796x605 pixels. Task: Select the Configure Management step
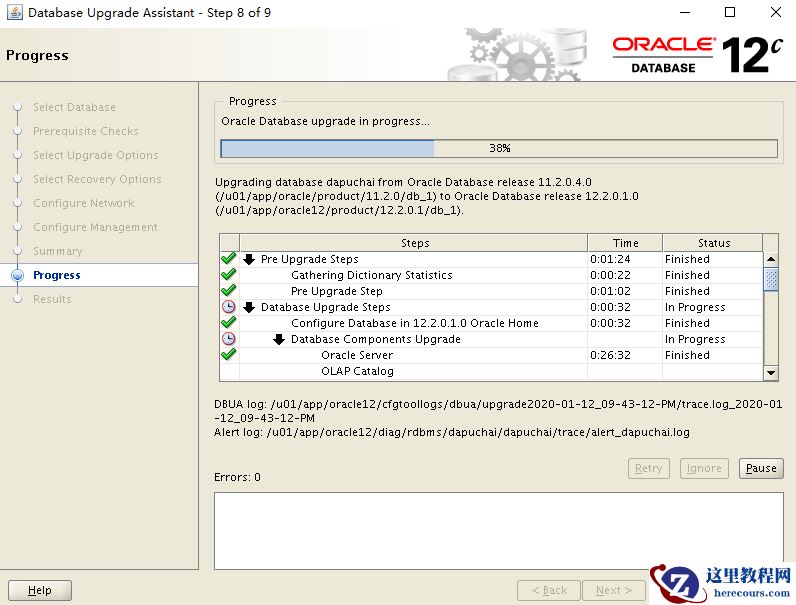point(95,227)
